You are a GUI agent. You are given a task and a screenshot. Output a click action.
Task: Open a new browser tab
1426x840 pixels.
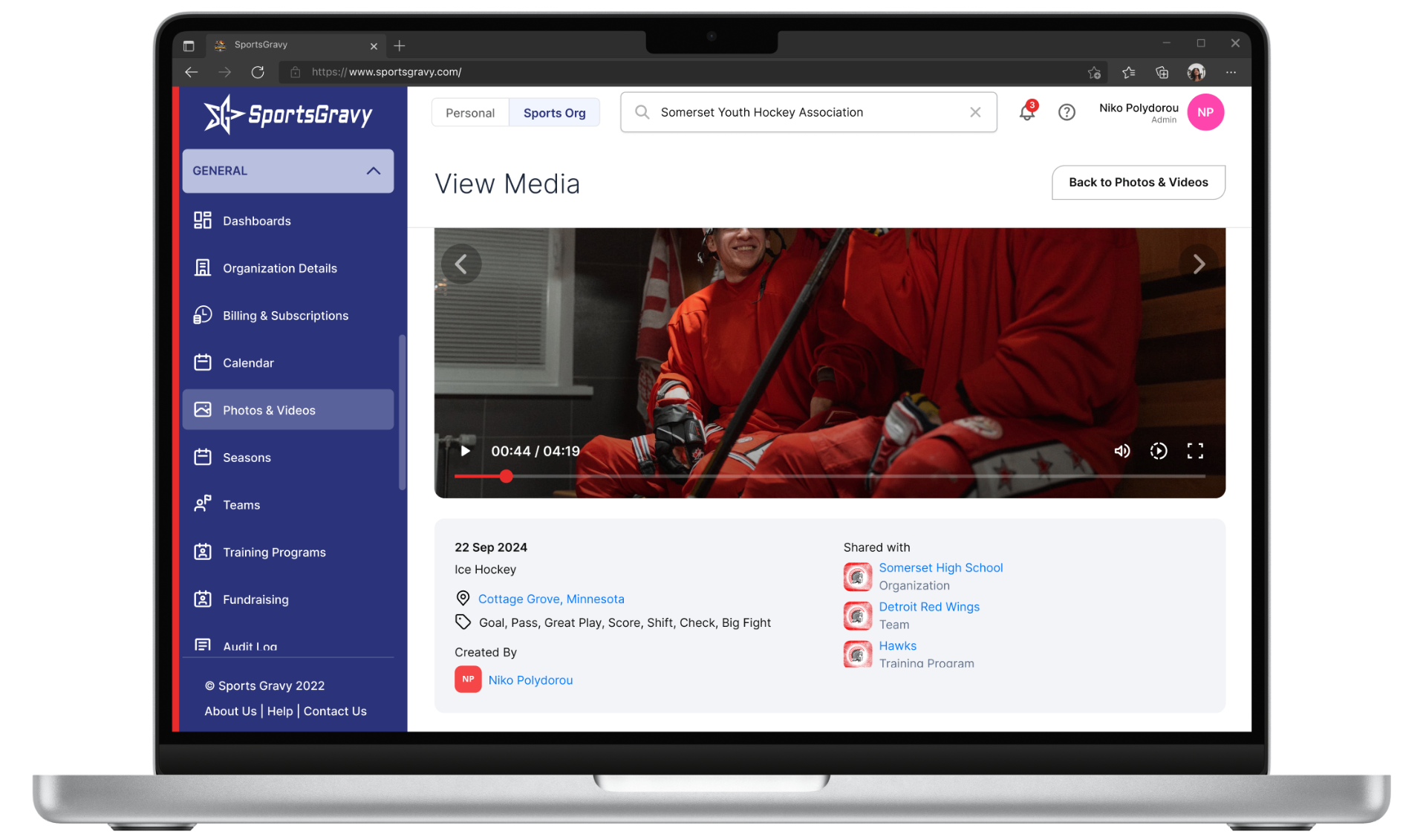click(x=400, y=45)
